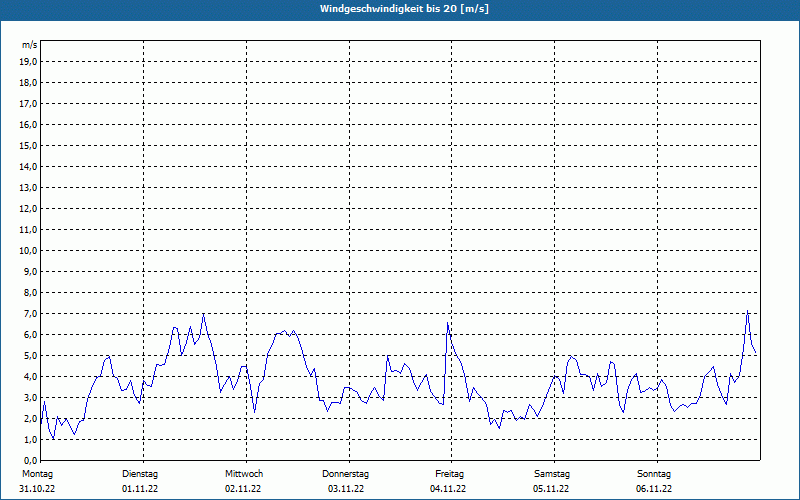This screenshot has height=500, width=800.
Task: Click the chart title 'Windgeschwindigkeit bis 20 [m/s]'
Action: point(404,9)
